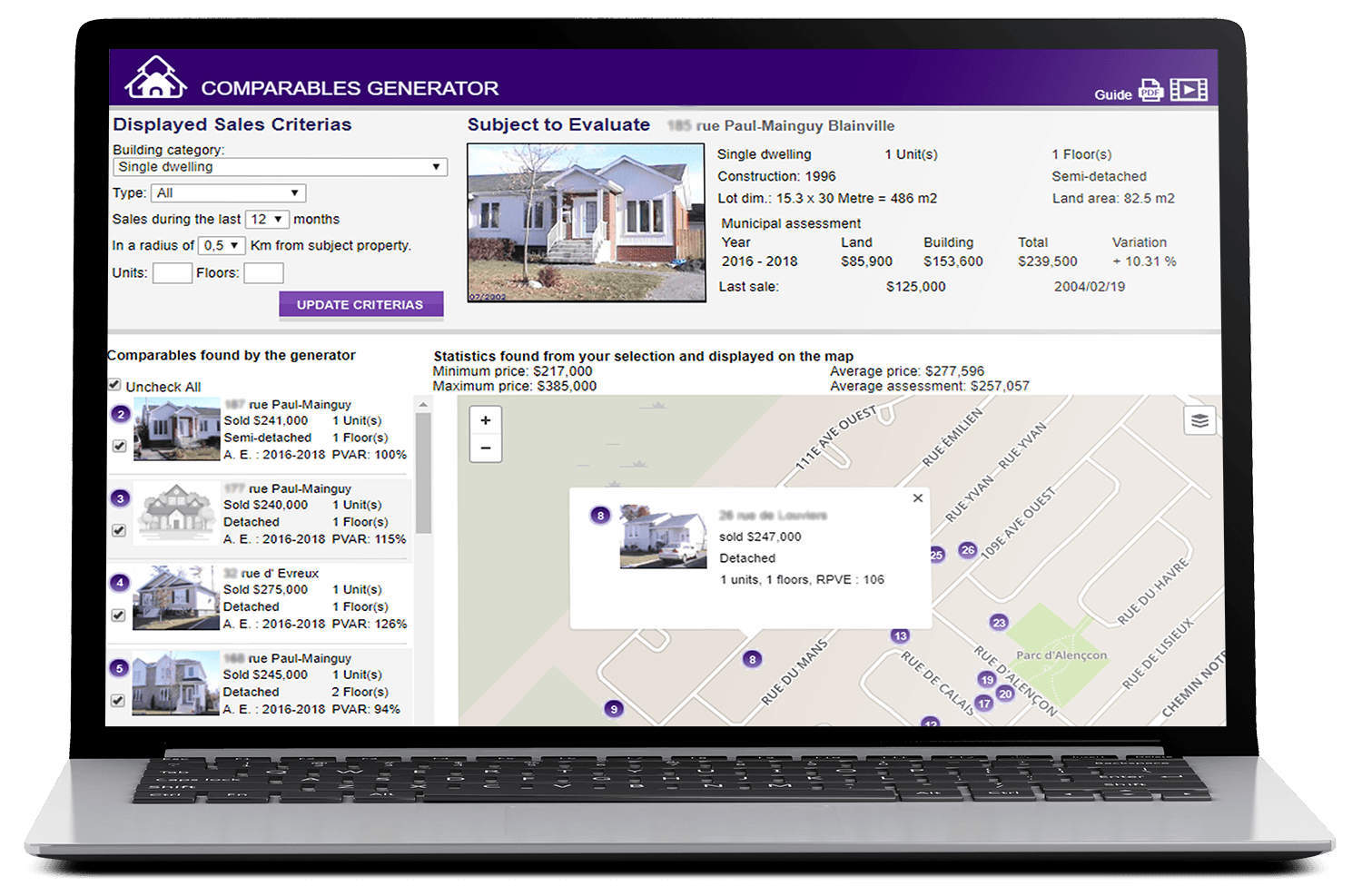The height and width of the screenshot is (896, 1362).
Task: Click the Minimum price: $217,000 text
Action: (512, 371)
